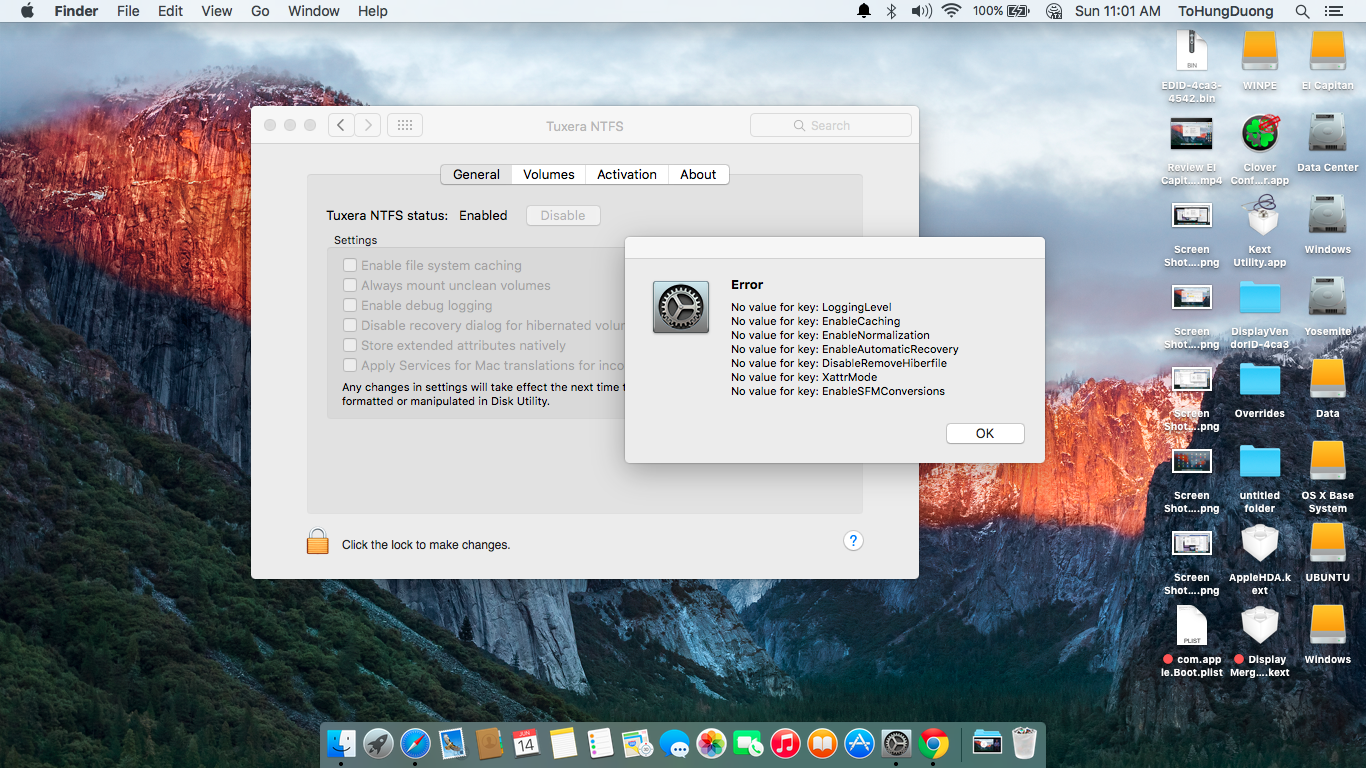Open Kext Utility.app desktop icon

1259,217
